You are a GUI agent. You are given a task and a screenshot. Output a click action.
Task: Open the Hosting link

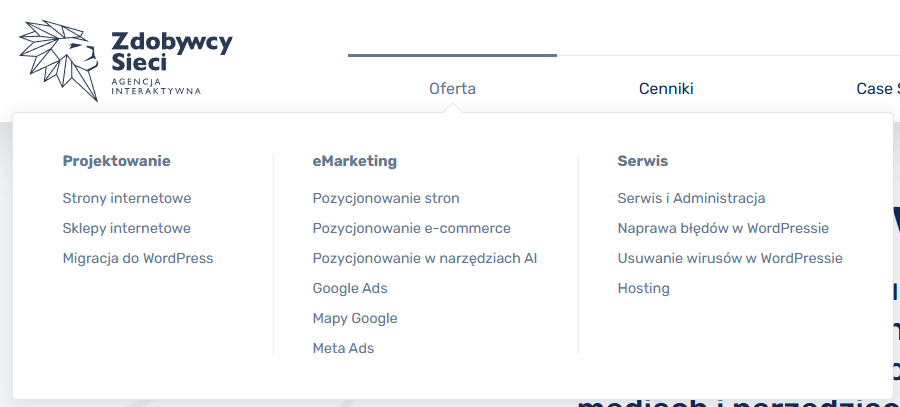point(643,288)
